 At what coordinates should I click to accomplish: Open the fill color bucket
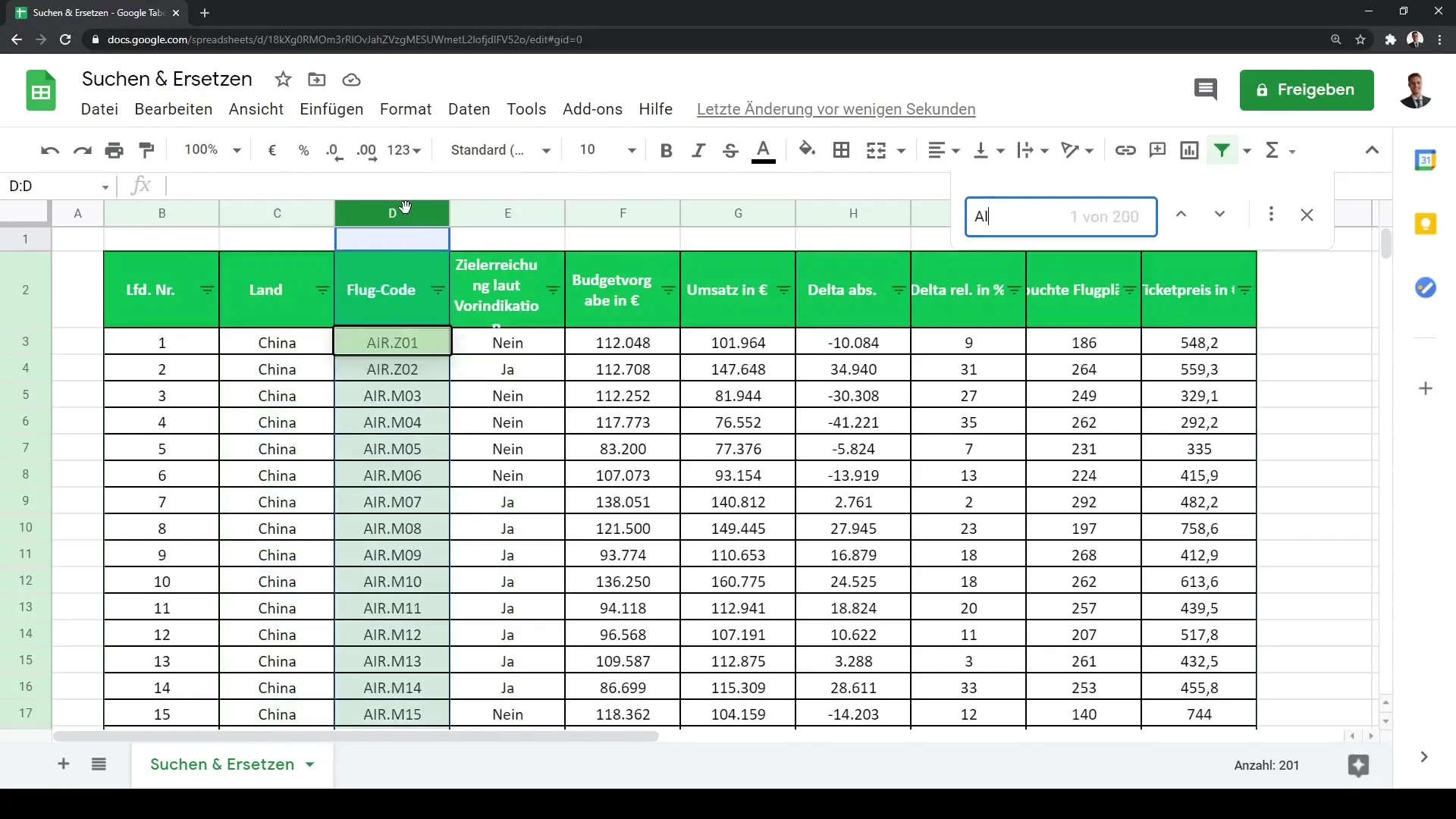click(x=808, y=150)
